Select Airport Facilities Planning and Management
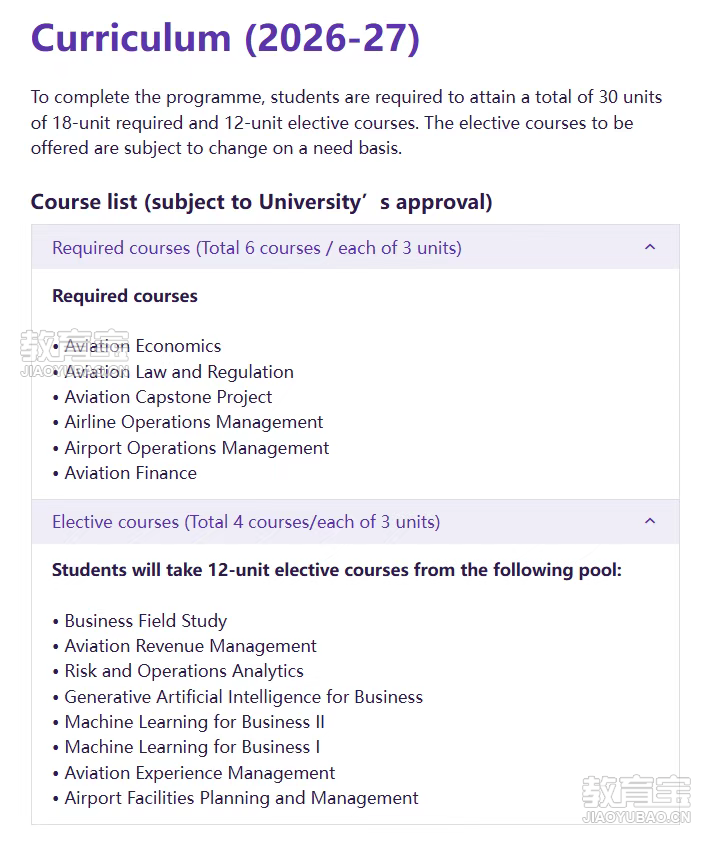712x846 pixels. tap(241, 798)
